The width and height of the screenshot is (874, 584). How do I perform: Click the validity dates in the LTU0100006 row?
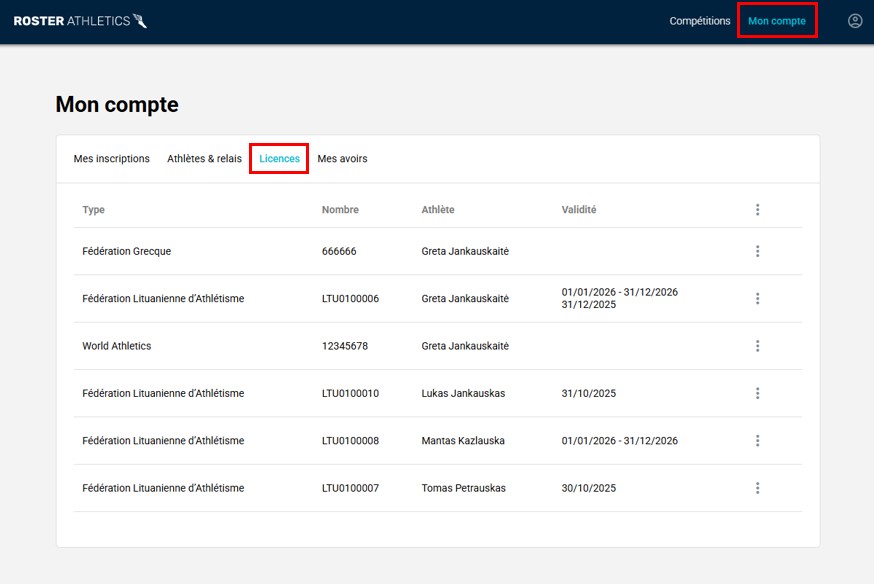coord(619,298)
